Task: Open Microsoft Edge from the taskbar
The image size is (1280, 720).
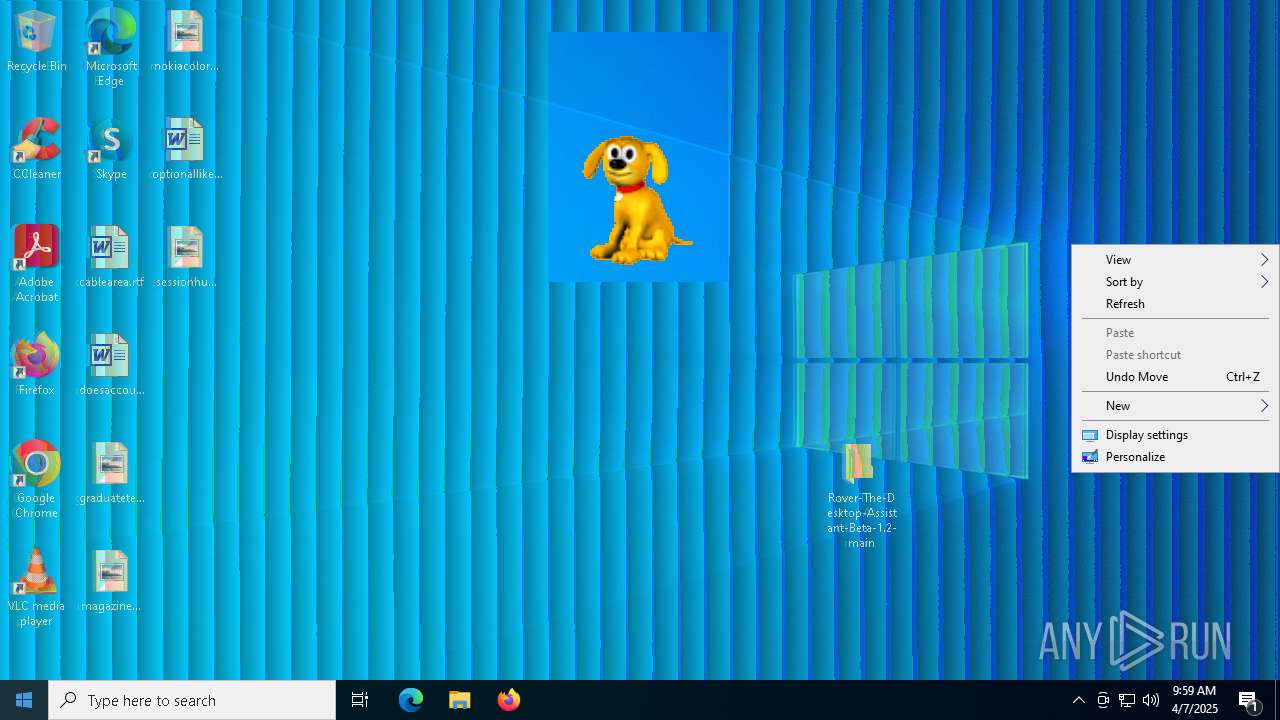Action: (x=411, y=700)
